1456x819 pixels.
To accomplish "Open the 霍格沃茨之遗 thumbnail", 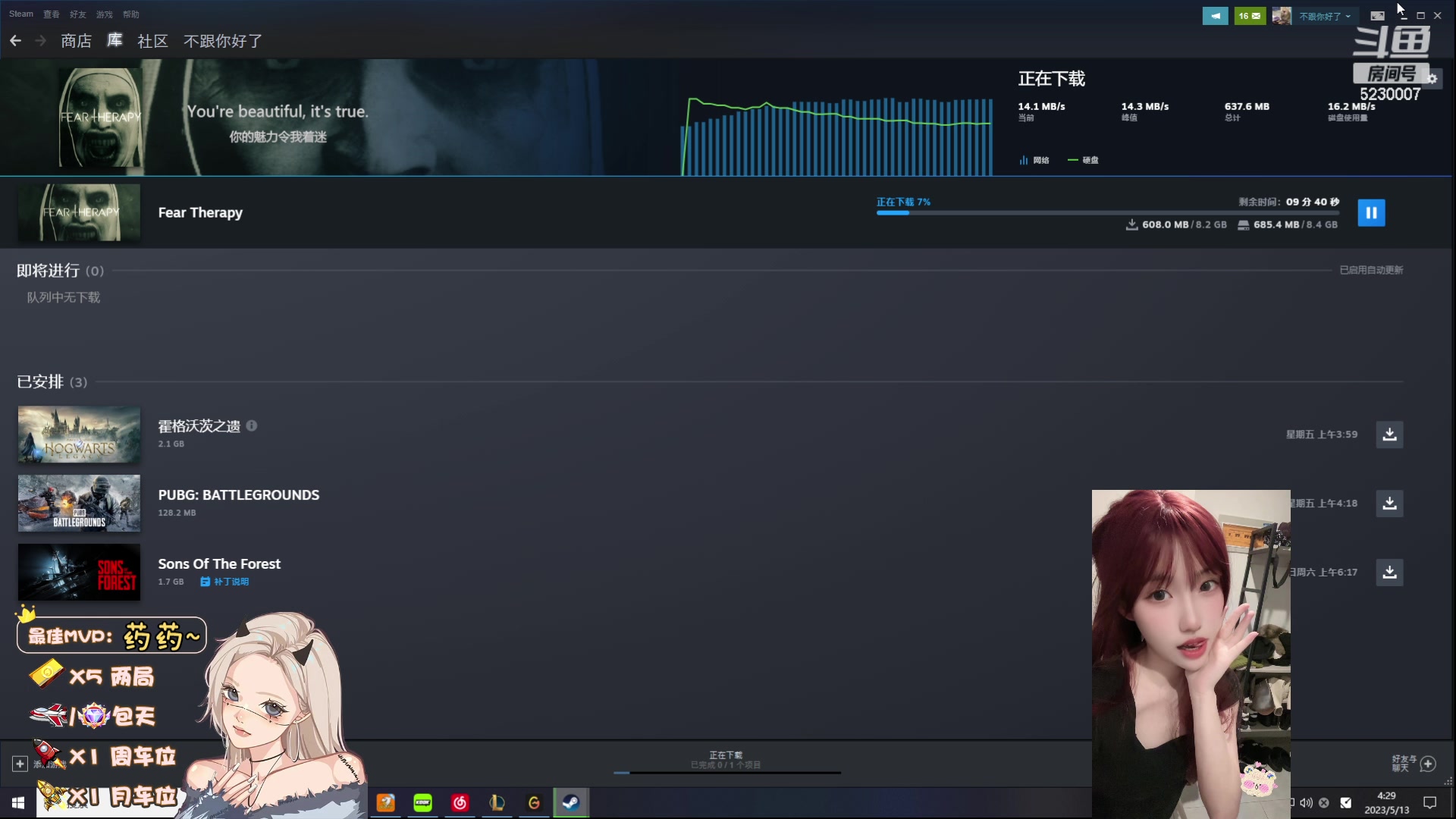I will (x=79, y=435).
